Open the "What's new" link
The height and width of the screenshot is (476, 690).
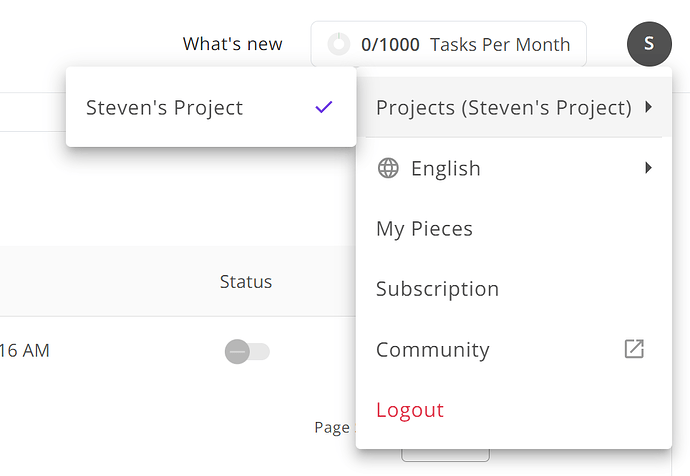(x=232, y=44)
